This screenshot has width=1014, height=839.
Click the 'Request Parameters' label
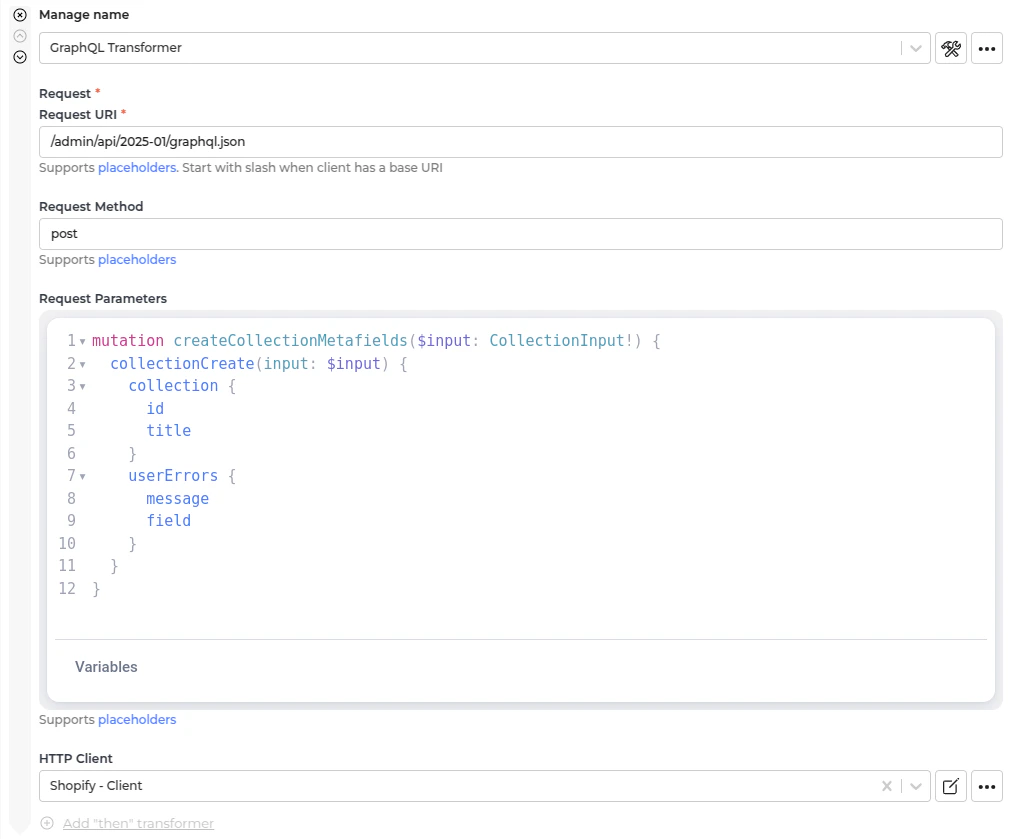[x=103, y=299]
